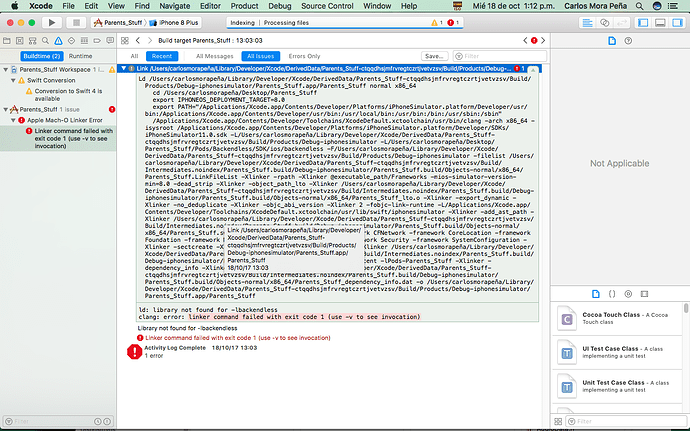Run the Parents_Stuff project with Play button
690x431 pixels.
click(x=52, y=22)
